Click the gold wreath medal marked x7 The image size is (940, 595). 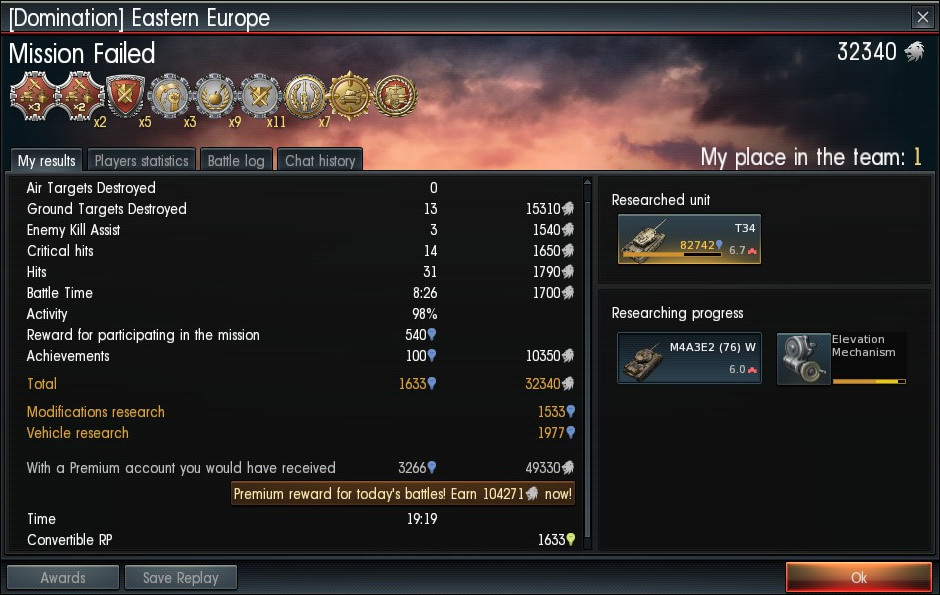click(x=305, y=96)
